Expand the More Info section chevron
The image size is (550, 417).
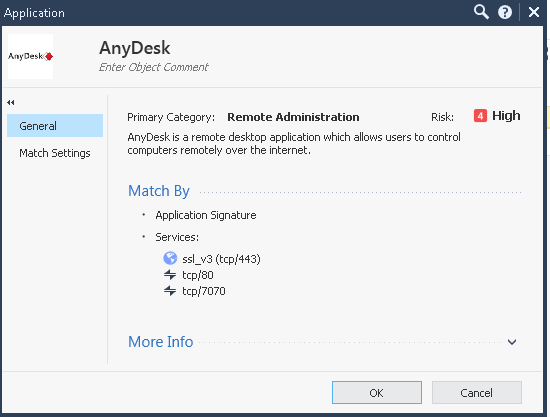point(512,342)
